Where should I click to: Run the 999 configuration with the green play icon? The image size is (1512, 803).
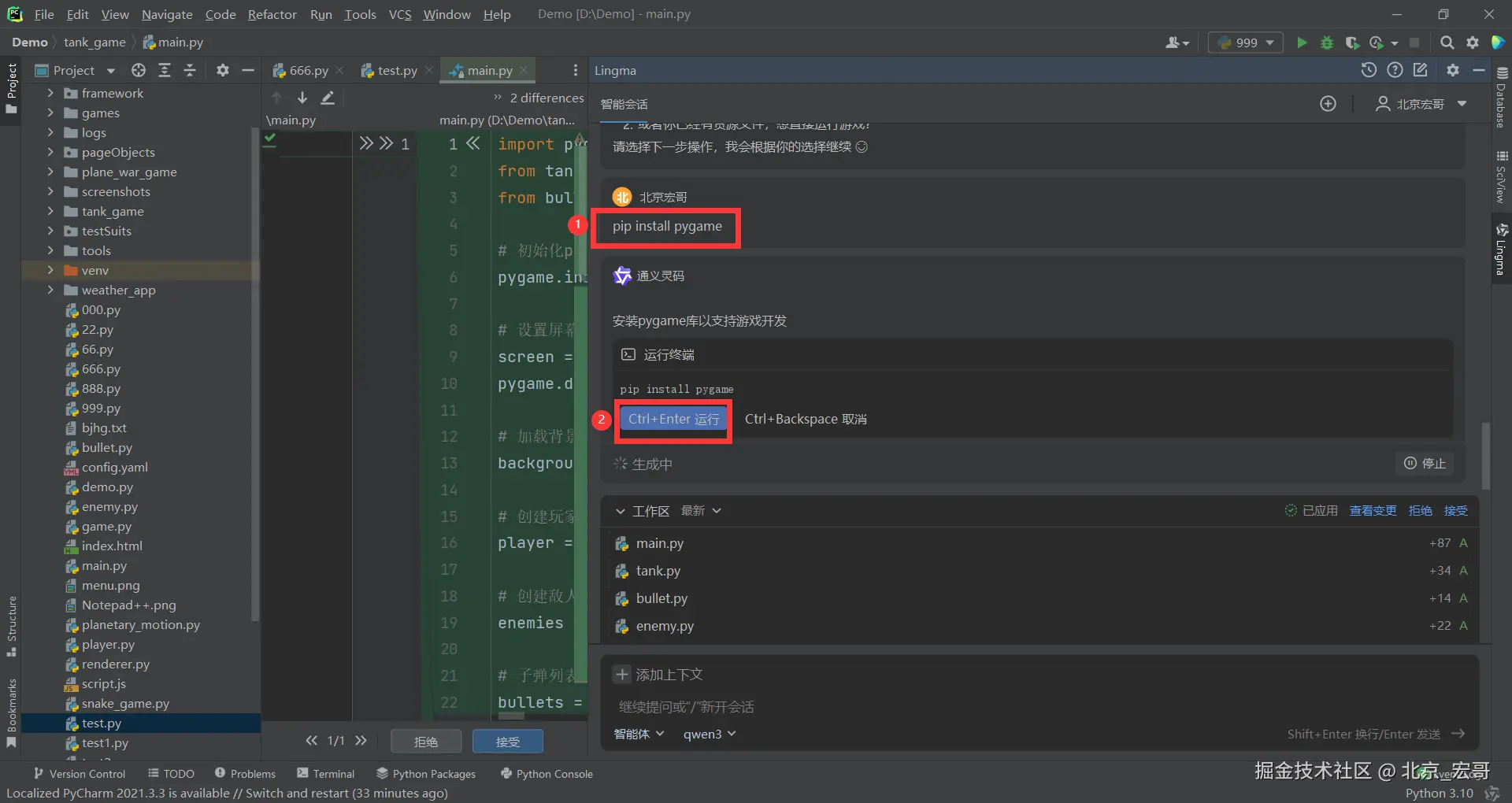point(1302,43)
